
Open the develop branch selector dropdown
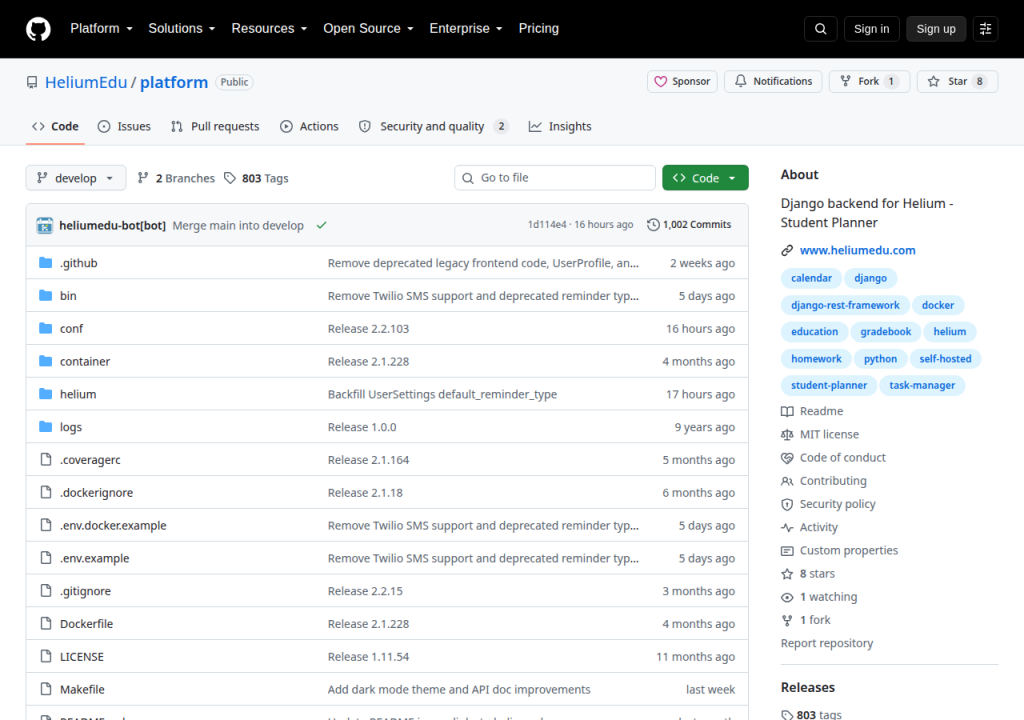76,178
